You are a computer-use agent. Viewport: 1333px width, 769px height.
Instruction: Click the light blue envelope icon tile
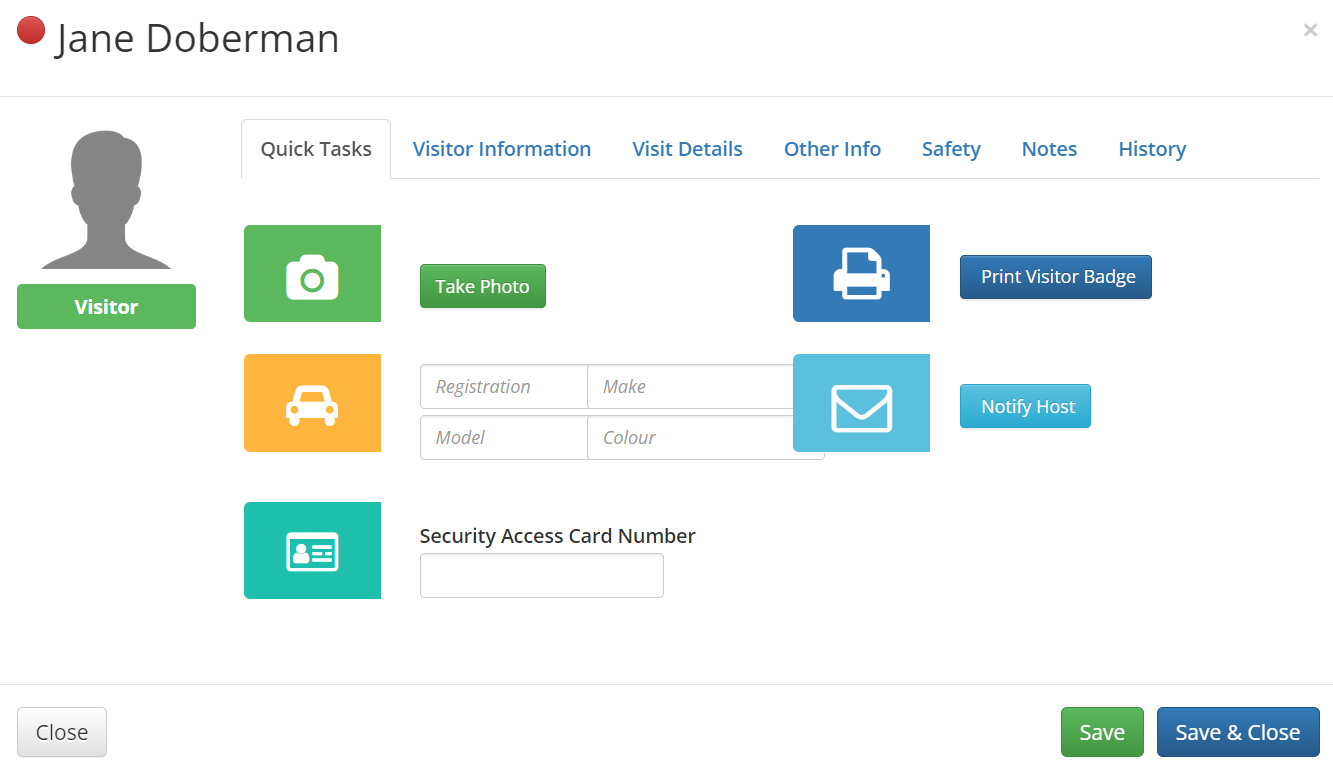tap(861, 403)
